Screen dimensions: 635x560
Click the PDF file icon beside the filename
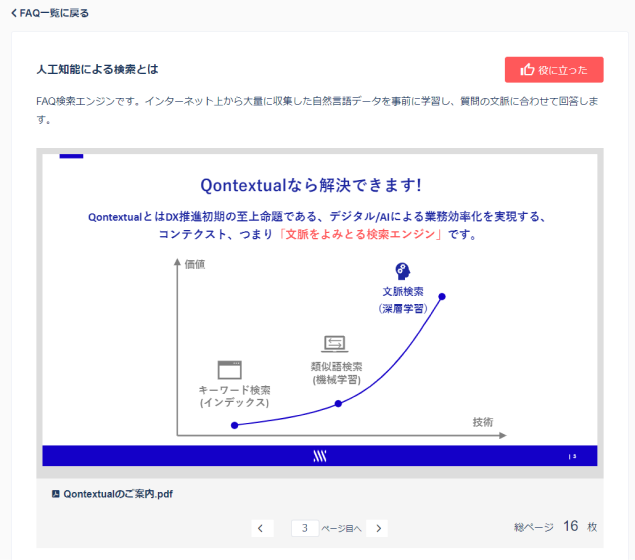click(55, 494)
